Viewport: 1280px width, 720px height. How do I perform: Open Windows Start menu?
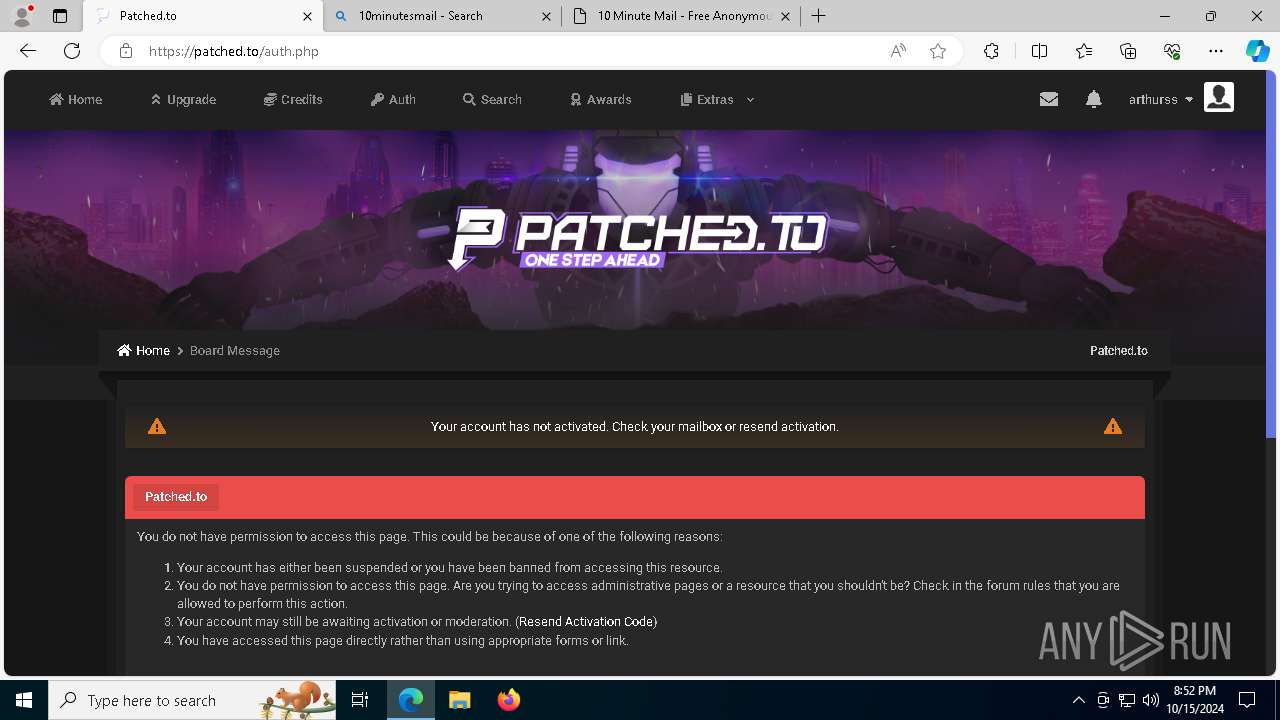point(24,700)
